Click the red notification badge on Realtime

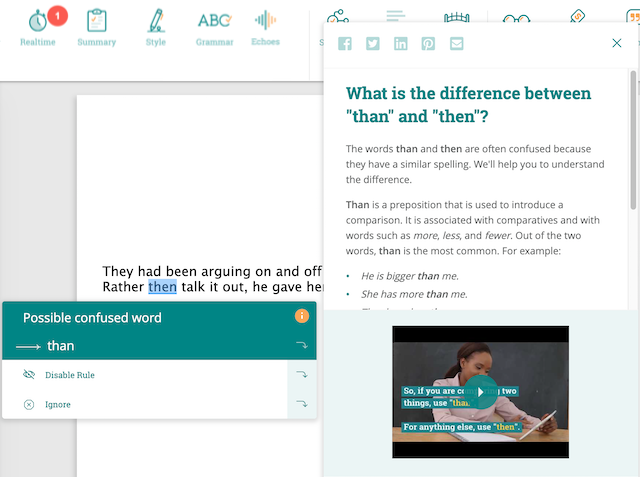pyautogui.click(x=58, y=16)
